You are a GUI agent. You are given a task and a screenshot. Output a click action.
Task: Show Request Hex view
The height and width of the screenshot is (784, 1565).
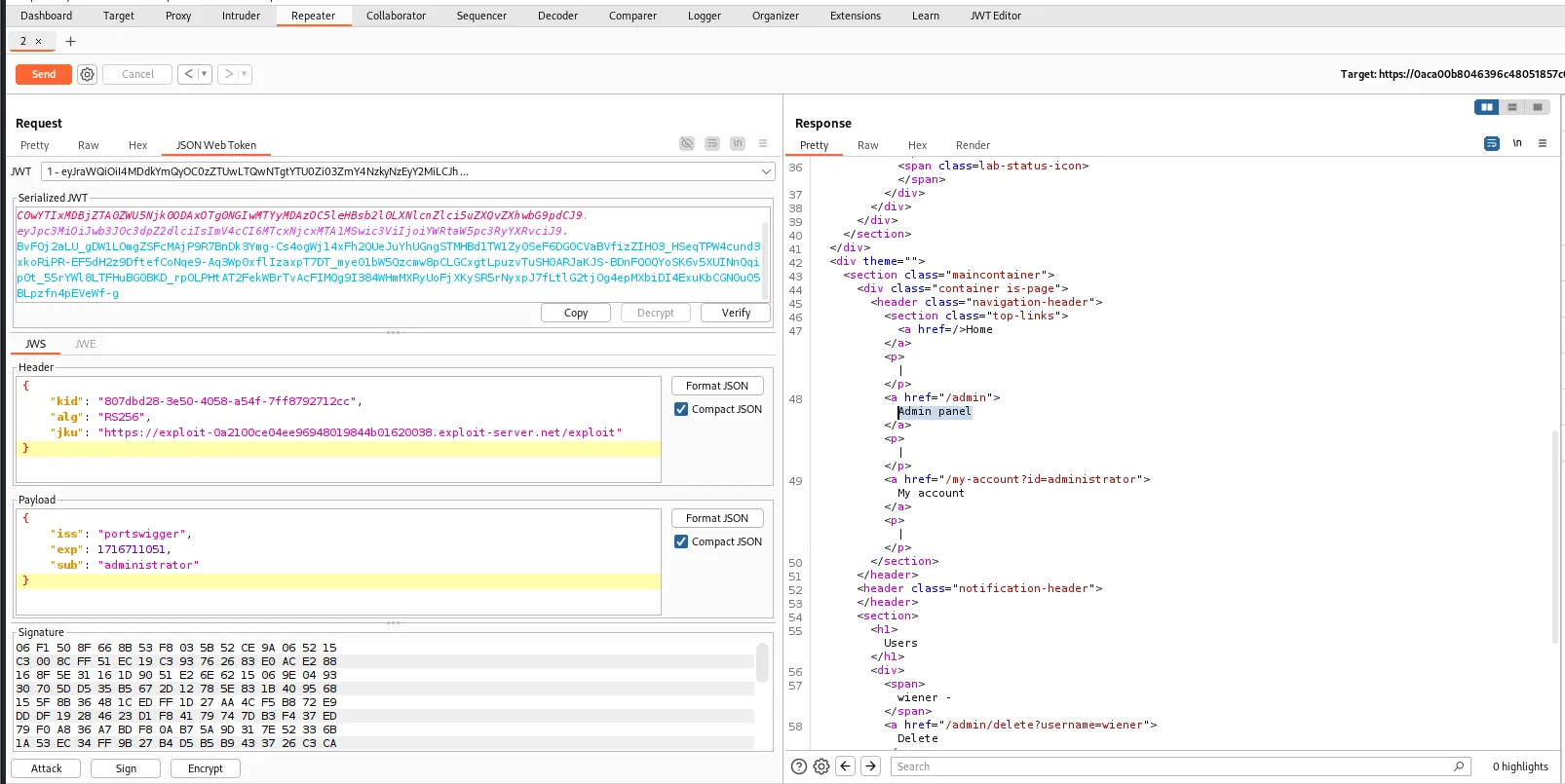tap(137, 145)
